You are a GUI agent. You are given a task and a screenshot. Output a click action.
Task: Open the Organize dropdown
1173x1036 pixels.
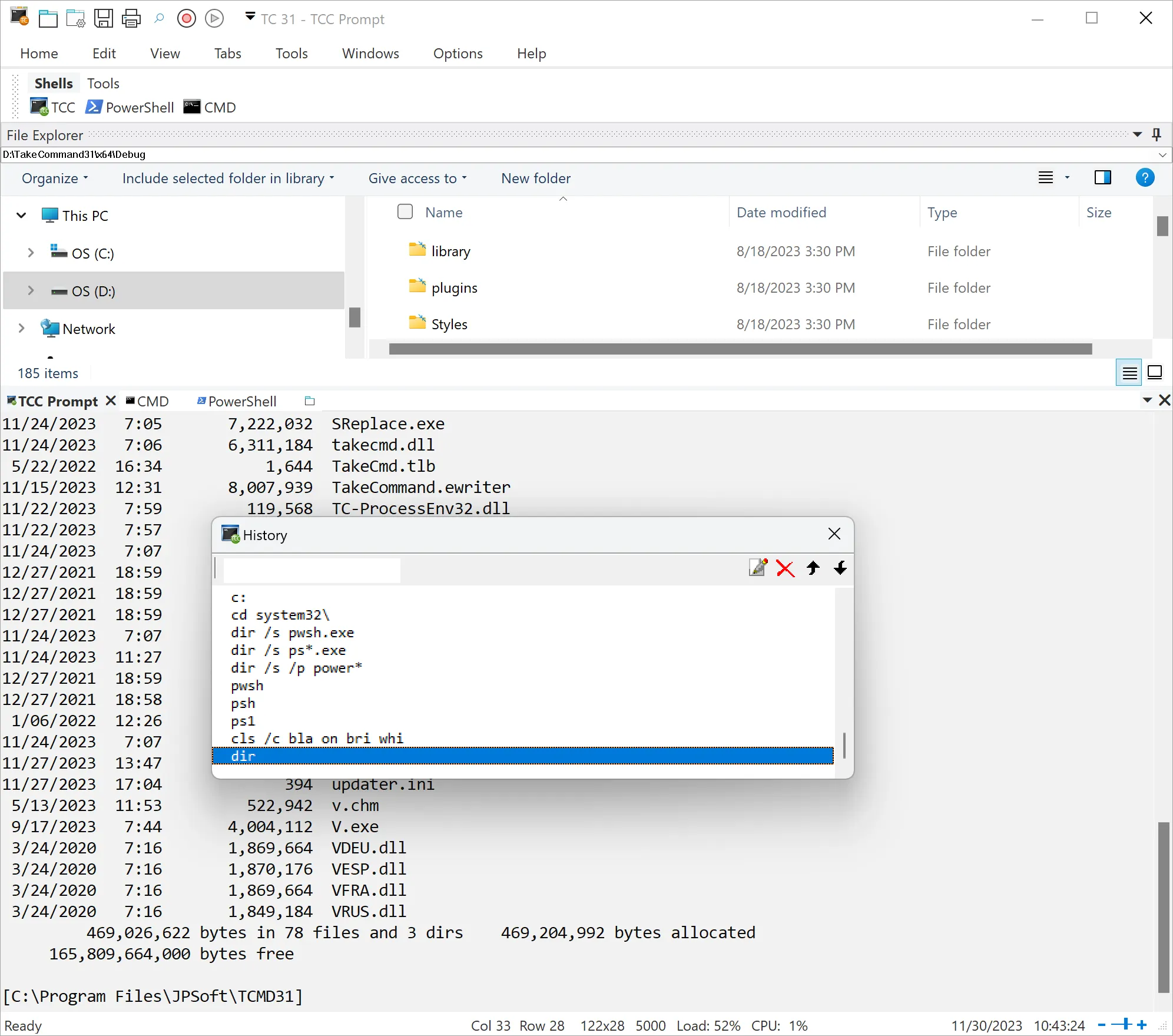(55, 178)
